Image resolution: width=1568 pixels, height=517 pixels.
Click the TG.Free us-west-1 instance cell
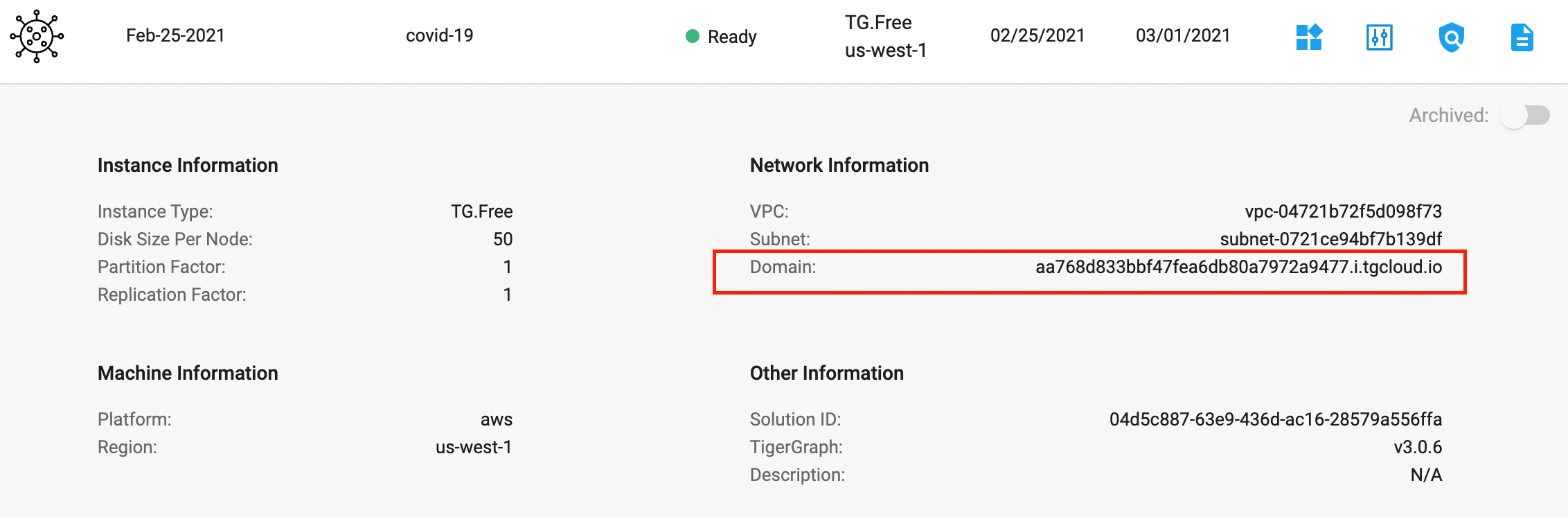pos(885,36)
